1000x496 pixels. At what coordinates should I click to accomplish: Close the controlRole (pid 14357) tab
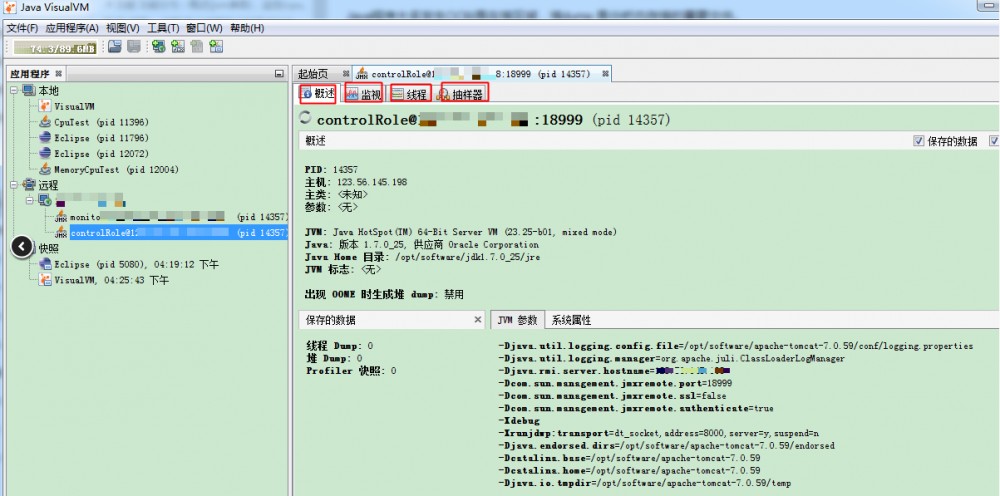coord(605,74)
